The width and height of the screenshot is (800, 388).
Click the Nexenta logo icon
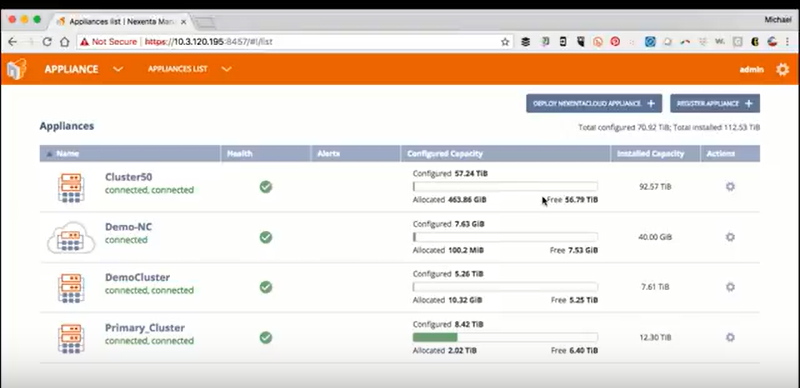[17, 69]
